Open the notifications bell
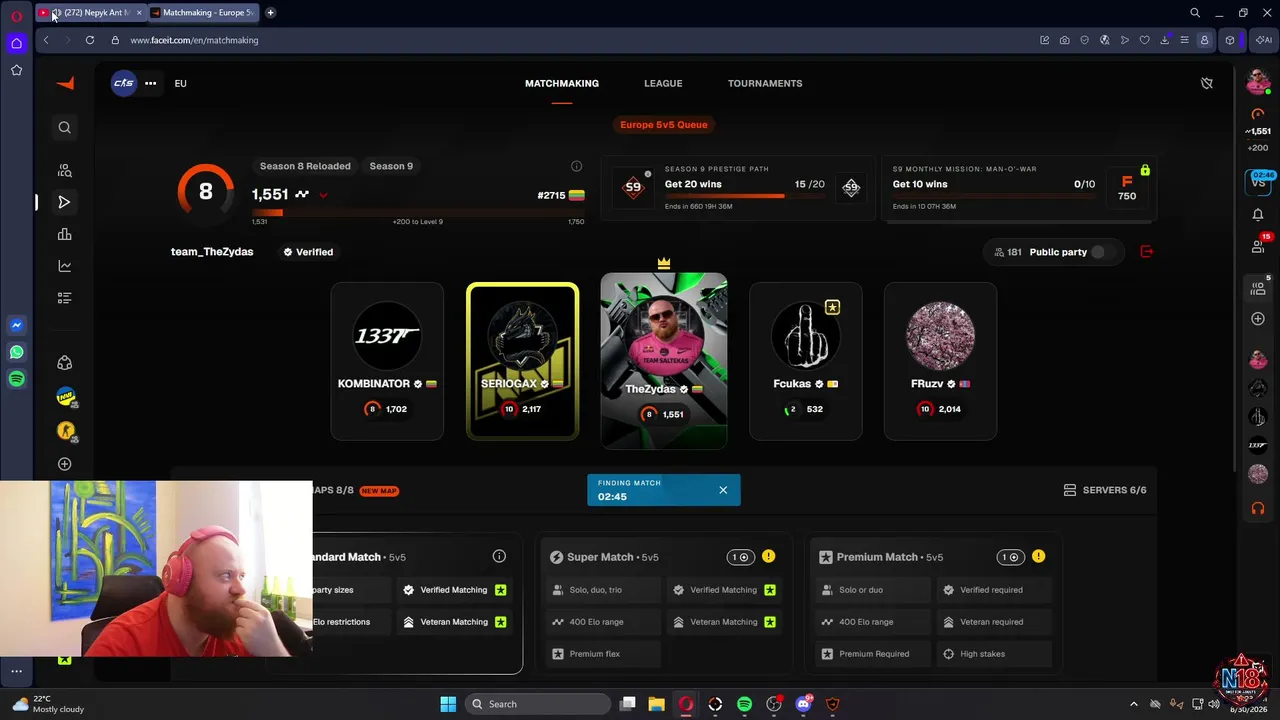The height and width of the screenshot is (720, 1280). pos(1258,214)
